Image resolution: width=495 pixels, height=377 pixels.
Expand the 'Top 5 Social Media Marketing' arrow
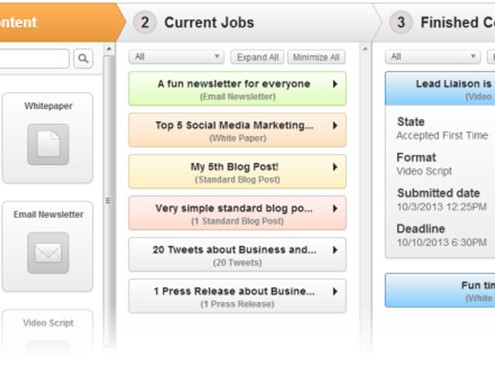(x=335, y=125)
